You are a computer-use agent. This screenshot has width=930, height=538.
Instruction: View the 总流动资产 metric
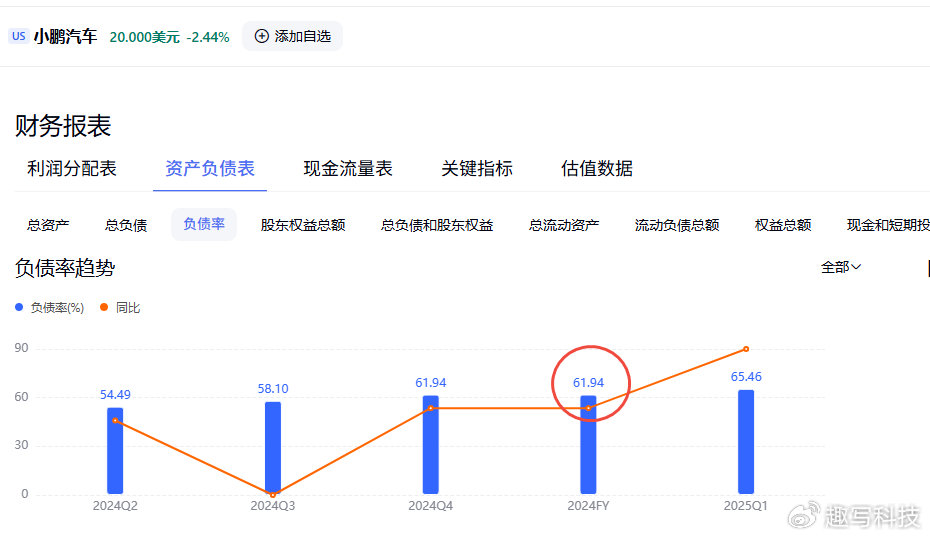click(564, 225)
